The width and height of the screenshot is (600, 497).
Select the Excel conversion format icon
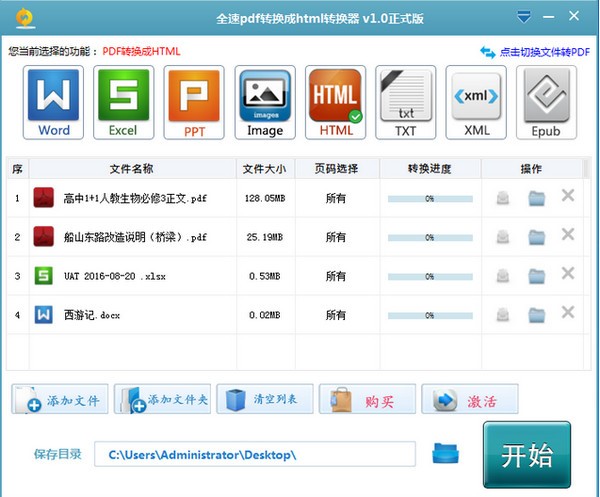point(123,102)
